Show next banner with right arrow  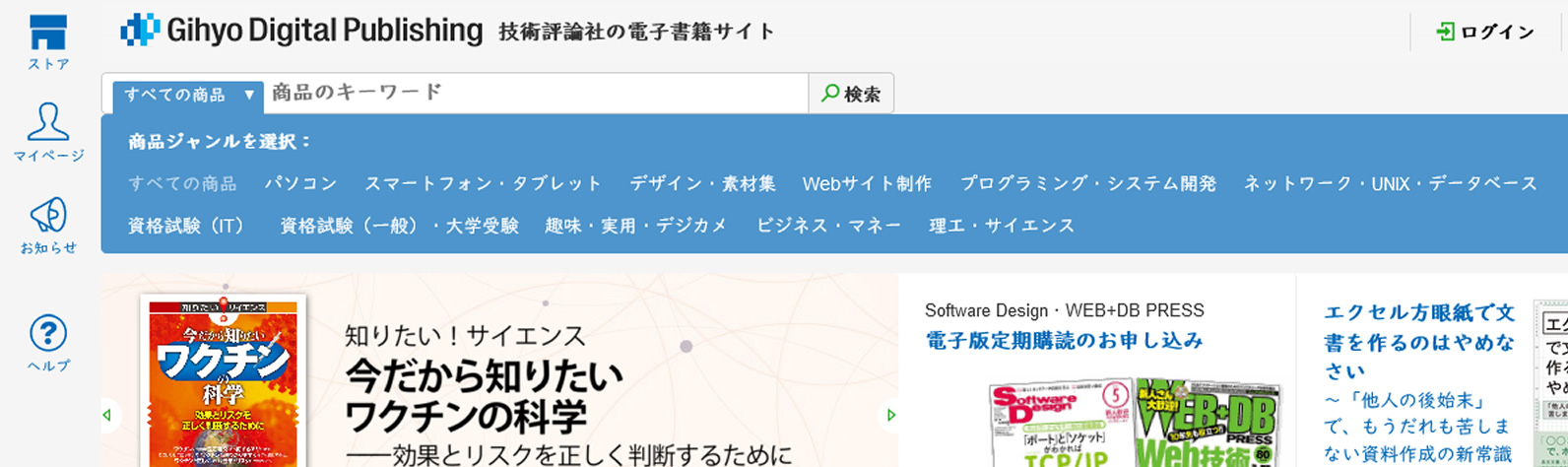(890, 415)
